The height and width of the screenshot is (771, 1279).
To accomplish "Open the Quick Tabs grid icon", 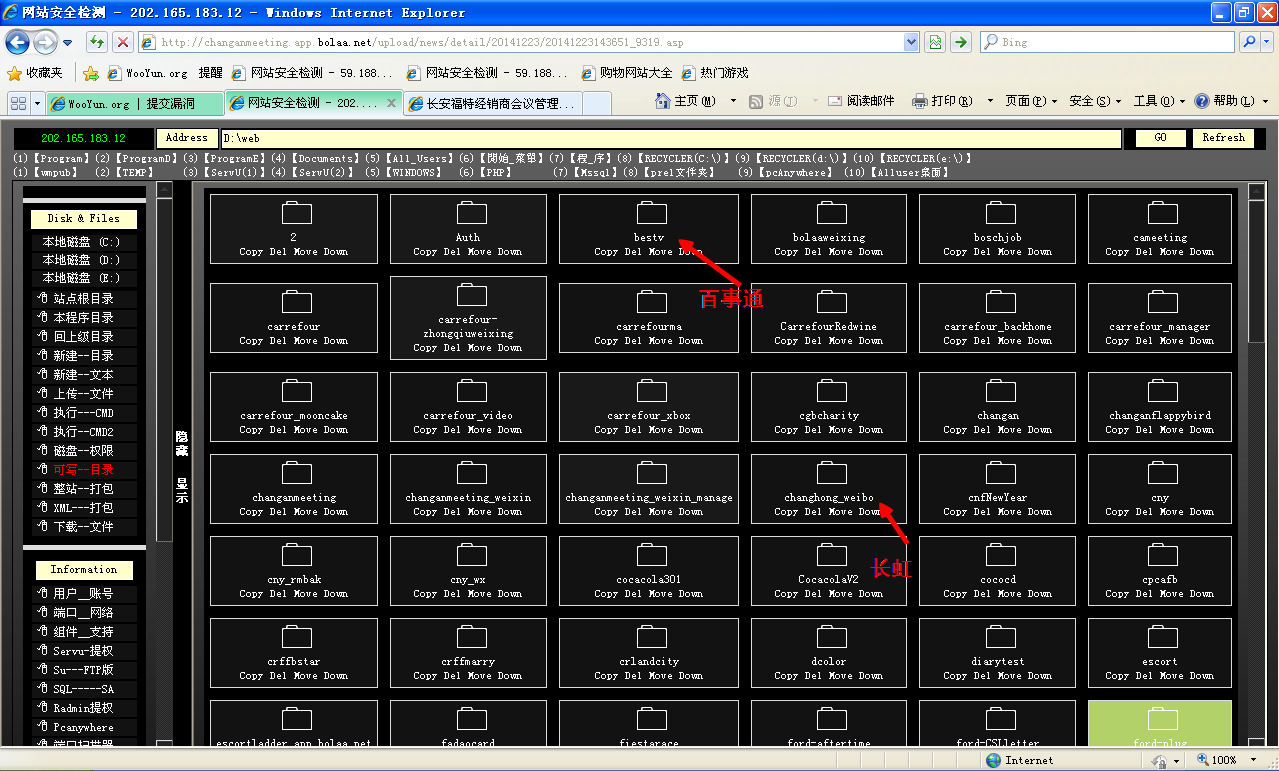I will [18, 103].
